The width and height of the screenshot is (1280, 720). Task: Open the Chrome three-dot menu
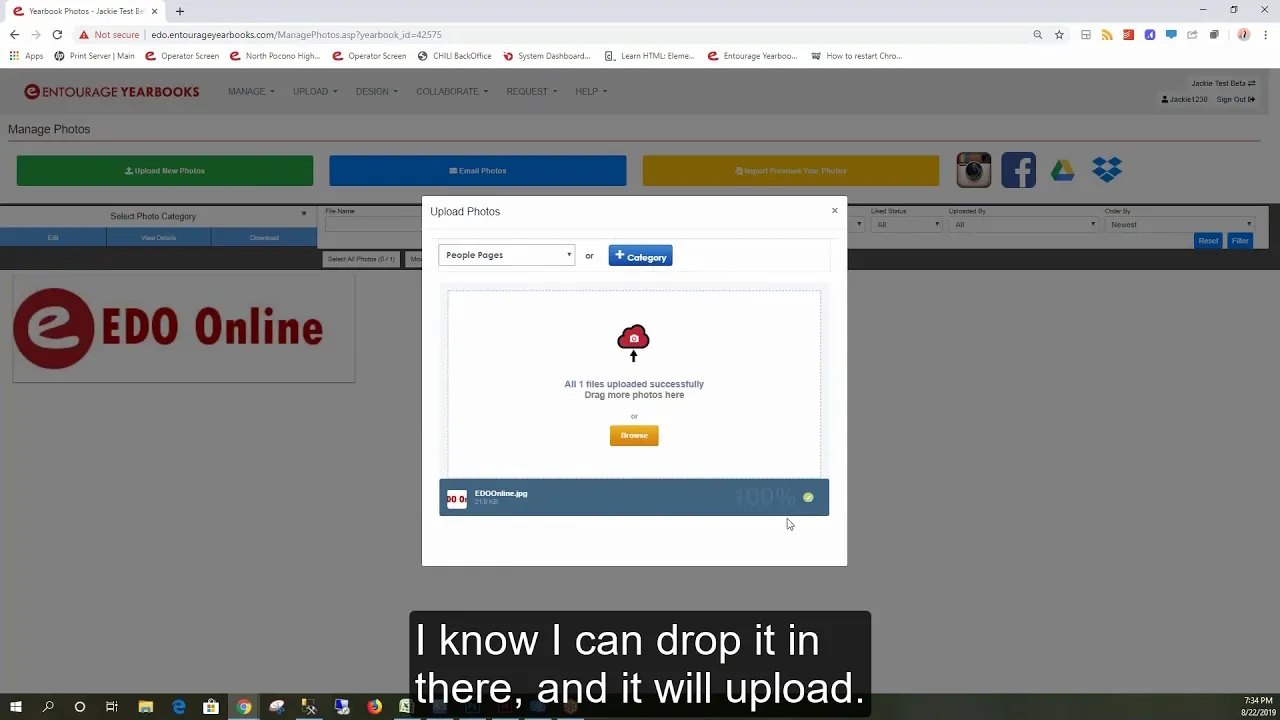pyautogui.click(x=1266, y=34)
